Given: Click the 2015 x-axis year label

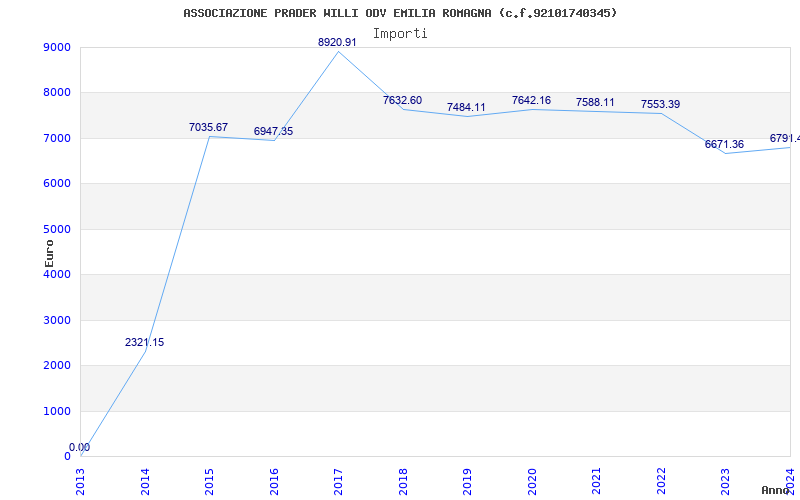Looking at the screenshot, I should click(x=209, y=481).
